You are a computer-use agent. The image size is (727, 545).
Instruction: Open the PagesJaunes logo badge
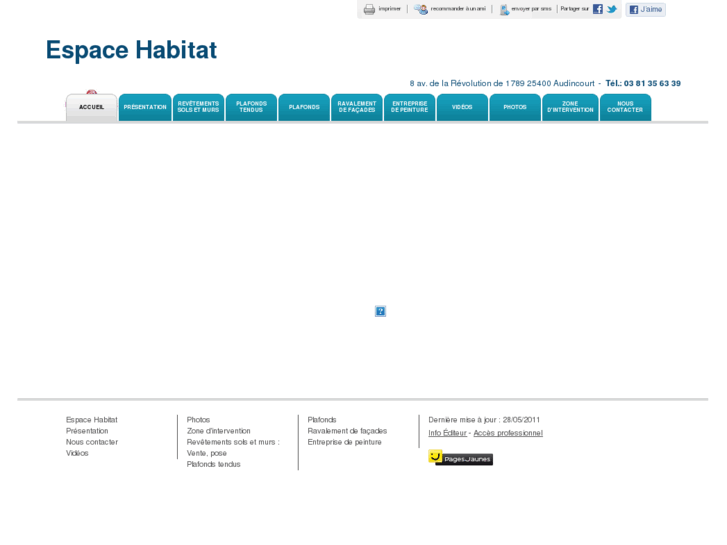tap(460, 458)
